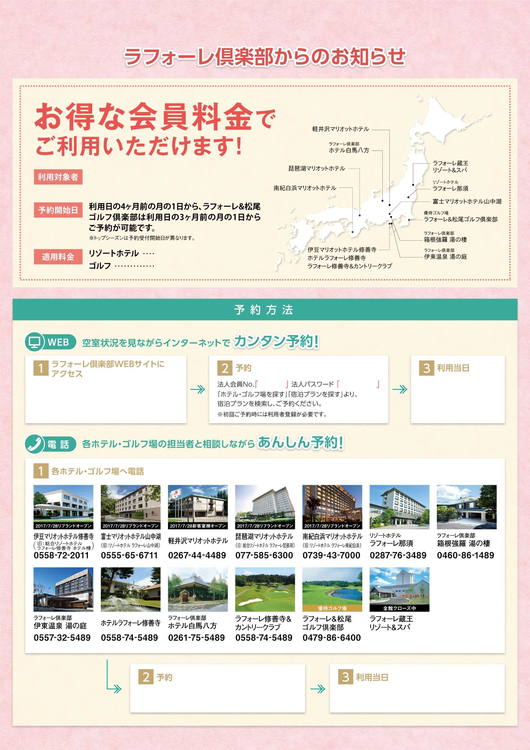530x750 pixels.
Task: Click phone number 0287-76-3489
Action: [398, 555]
